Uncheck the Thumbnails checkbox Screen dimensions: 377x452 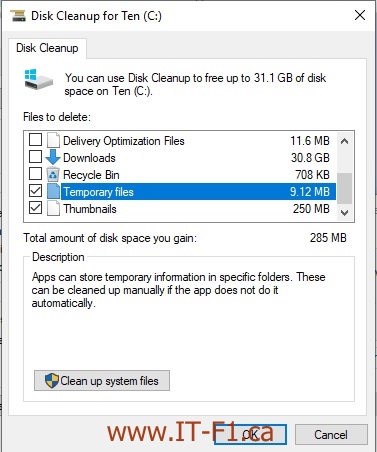[x=35, y=208]
